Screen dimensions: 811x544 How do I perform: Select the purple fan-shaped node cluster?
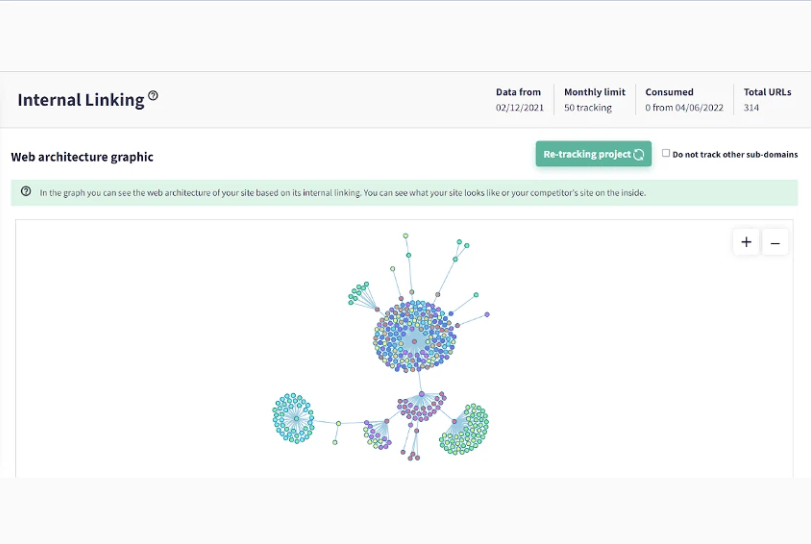[x=421, y=406]
